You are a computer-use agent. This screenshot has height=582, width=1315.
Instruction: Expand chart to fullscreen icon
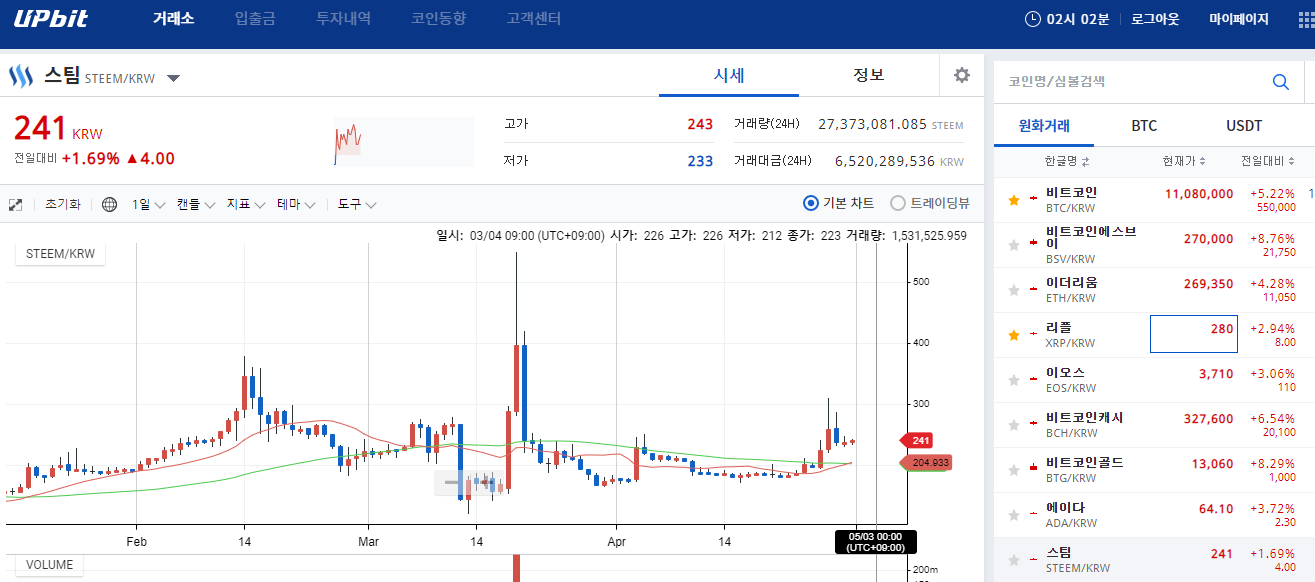point(16,204)
